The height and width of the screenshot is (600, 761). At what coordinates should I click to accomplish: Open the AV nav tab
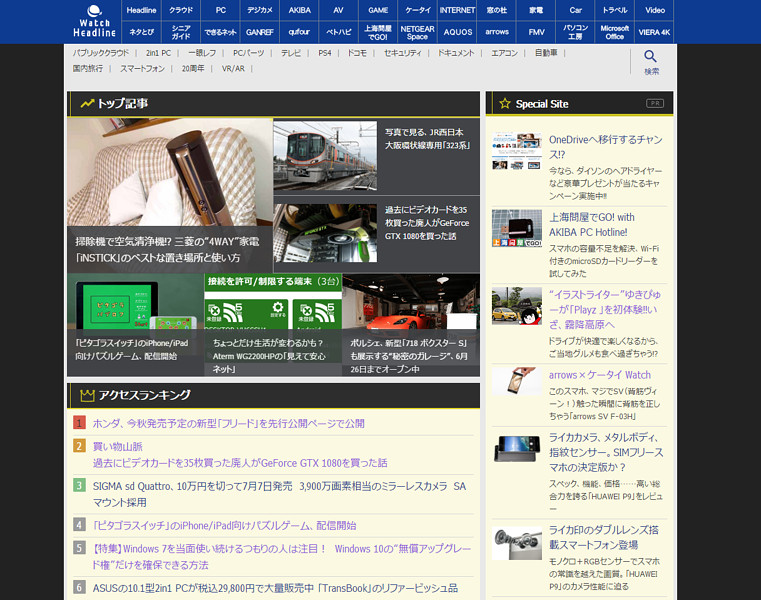338,10
